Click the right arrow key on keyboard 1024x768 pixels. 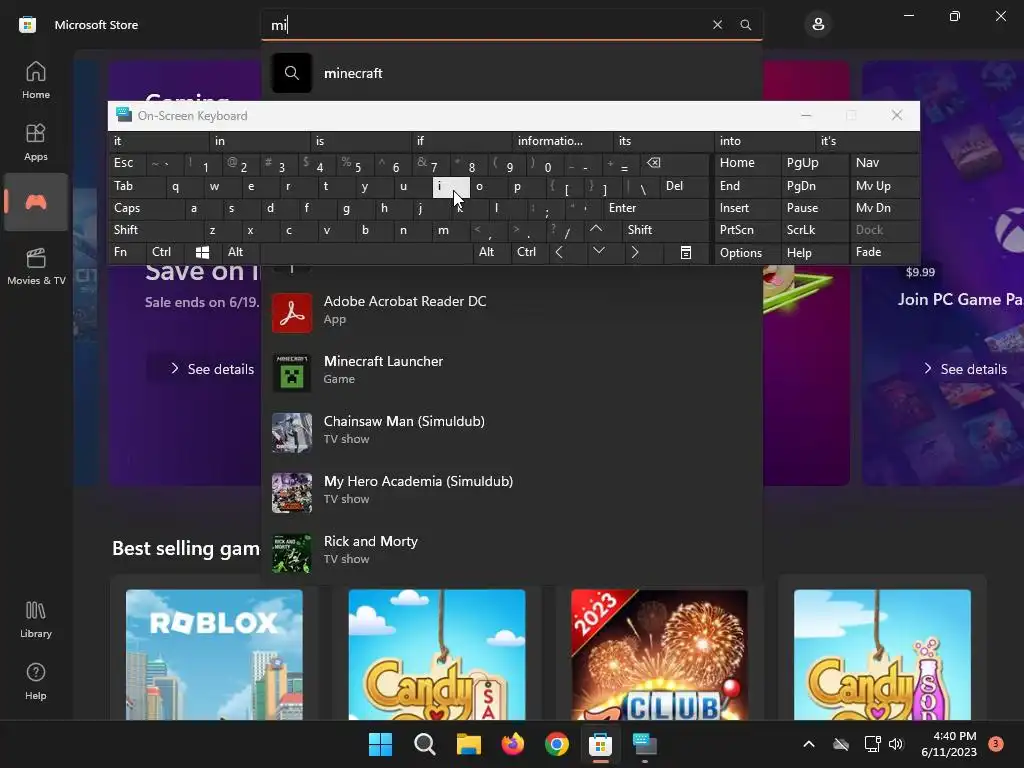pyautogui.click(x=635, y=252)
